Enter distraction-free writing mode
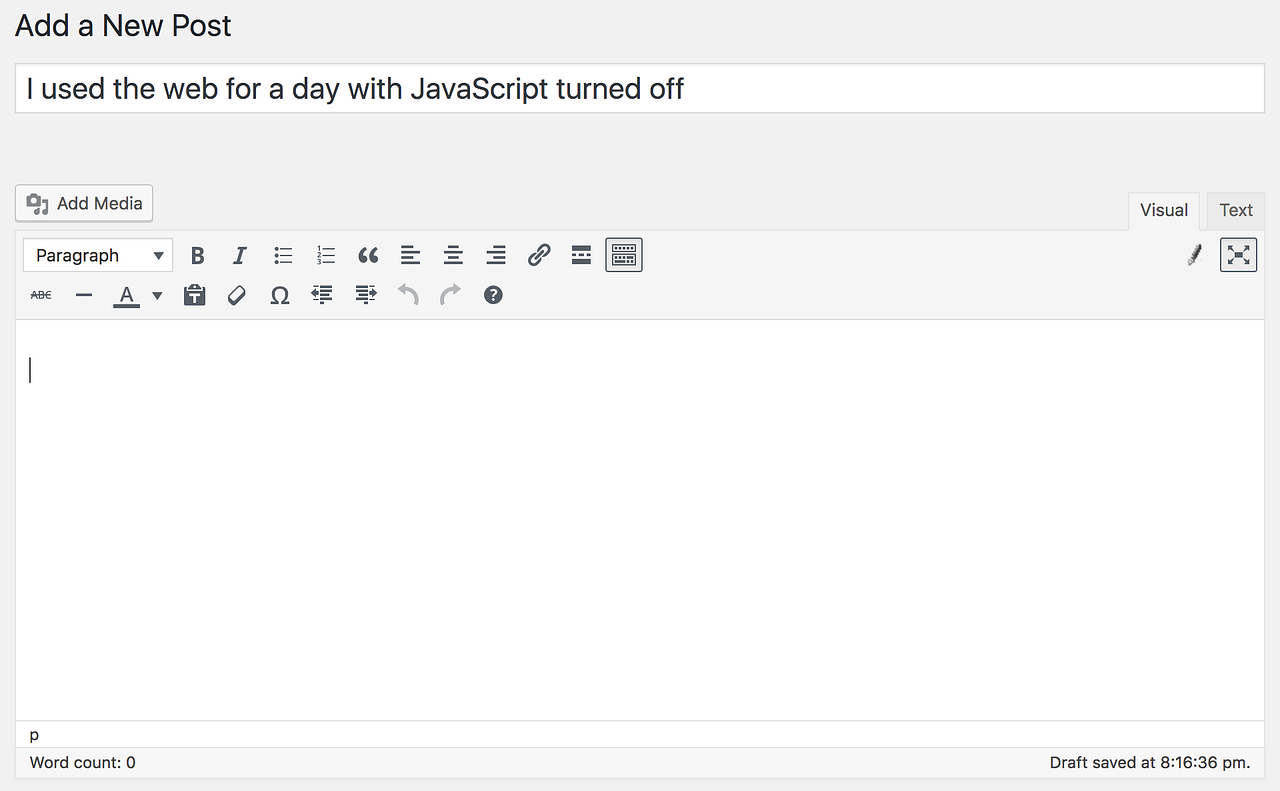 pyautogui.click(x=1238, y=255)
